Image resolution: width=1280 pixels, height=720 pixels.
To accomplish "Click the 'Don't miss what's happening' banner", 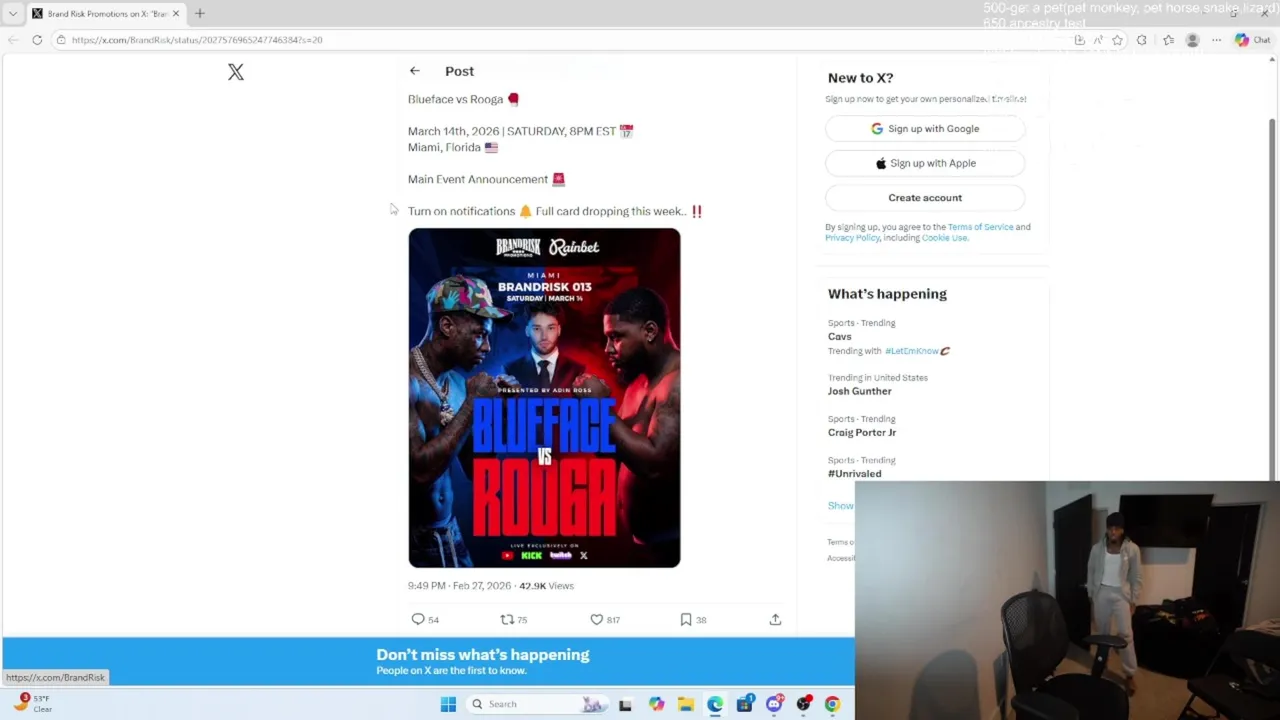I will 428,661.
